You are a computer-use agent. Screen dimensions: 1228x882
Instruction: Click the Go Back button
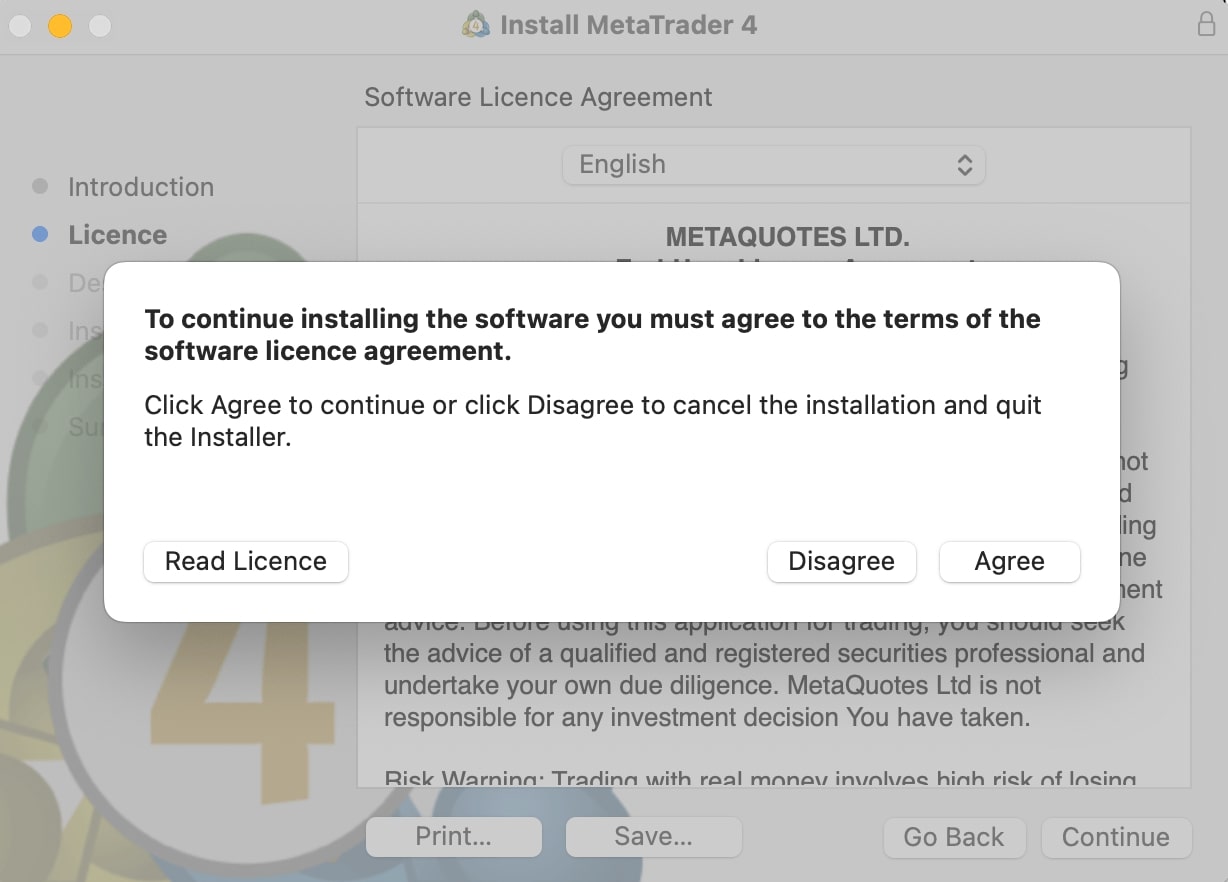954,837
